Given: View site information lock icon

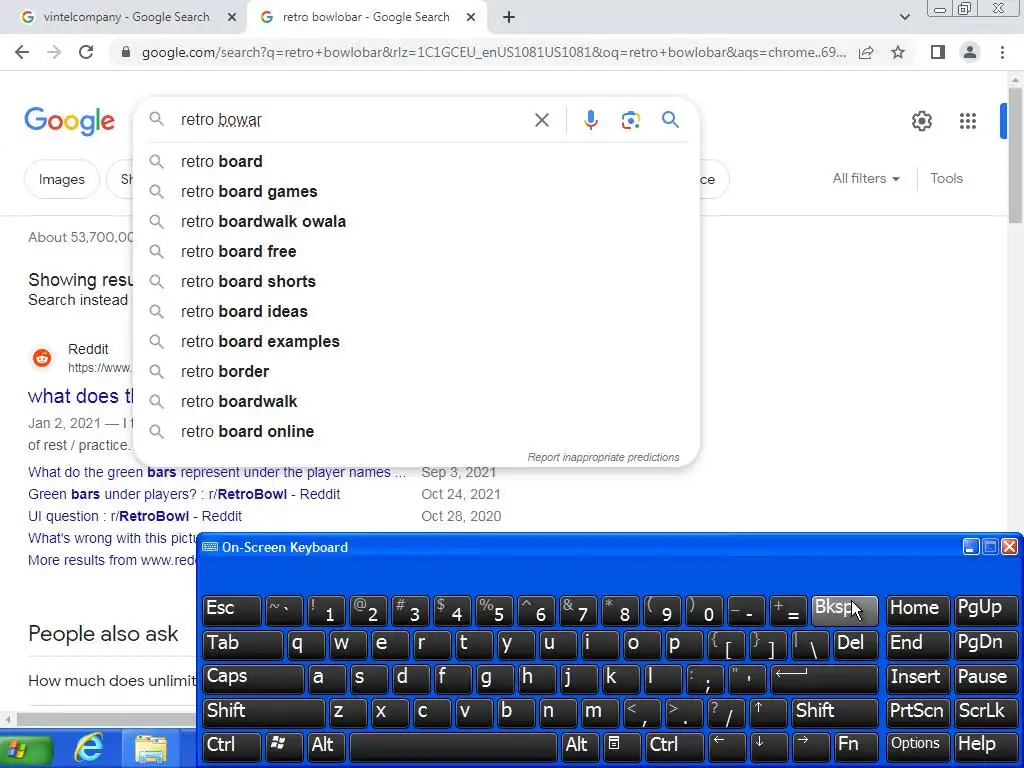Looking at the screenshot, I should [126, 52].
